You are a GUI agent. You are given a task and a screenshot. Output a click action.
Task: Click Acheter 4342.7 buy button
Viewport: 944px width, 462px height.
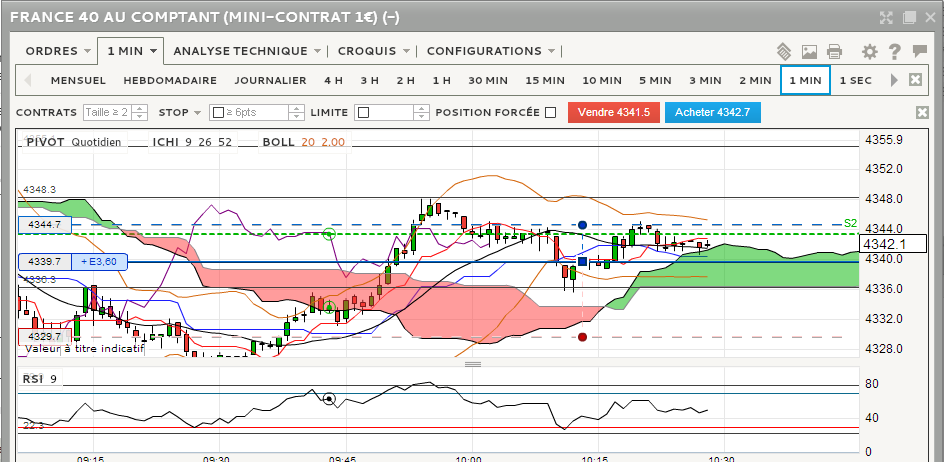(712, 112)
